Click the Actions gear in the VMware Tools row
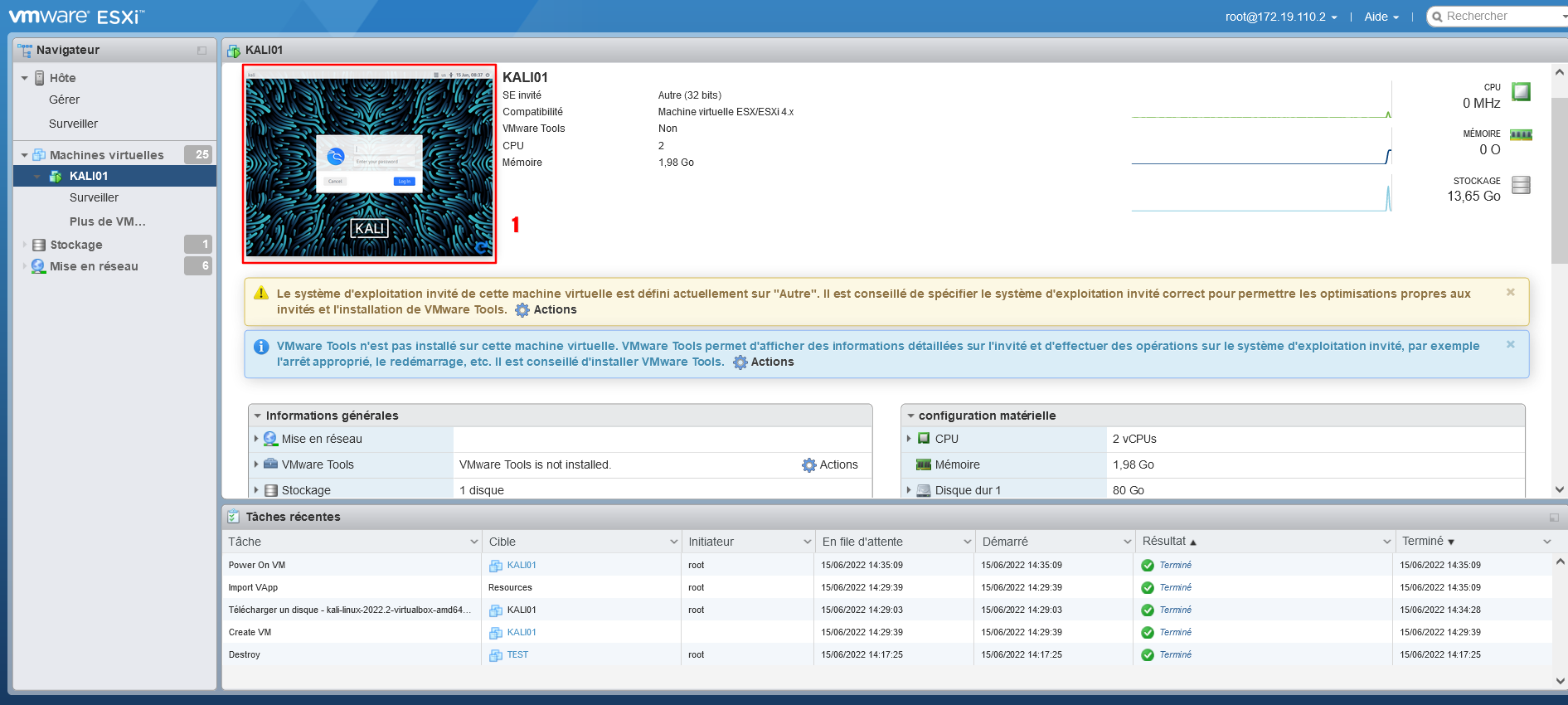The height and width of the screenshot is (705, 1568). 809,465
